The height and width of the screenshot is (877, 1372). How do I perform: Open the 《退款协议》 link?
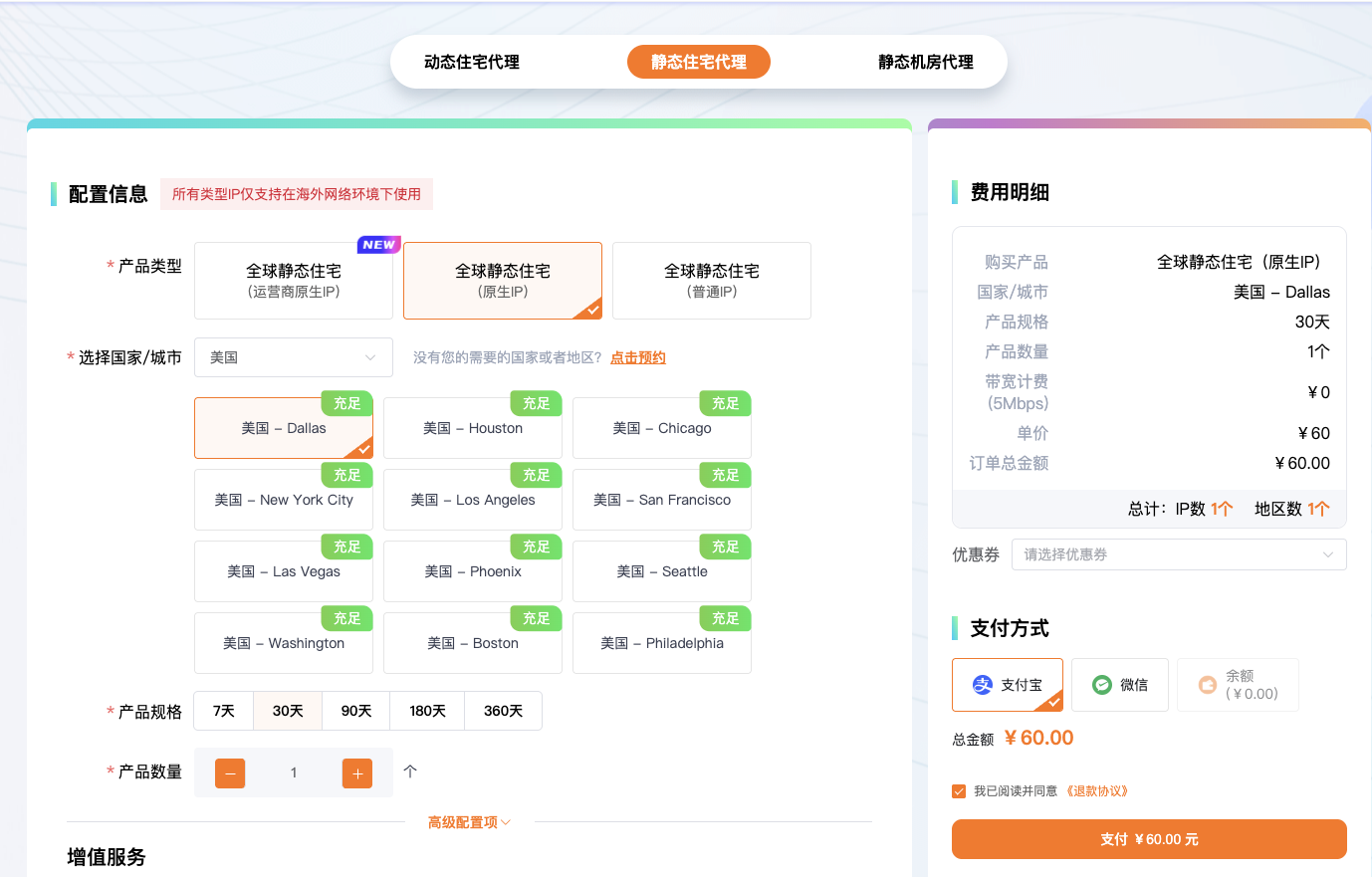1096,791
